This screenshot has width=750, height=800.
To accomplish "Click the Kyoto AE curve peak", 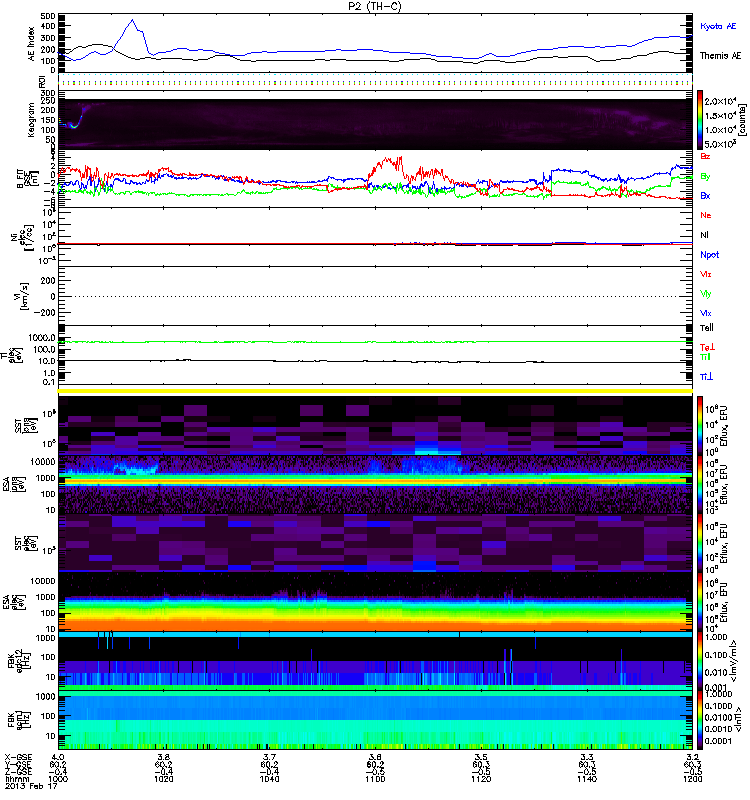I will (133, 20).
